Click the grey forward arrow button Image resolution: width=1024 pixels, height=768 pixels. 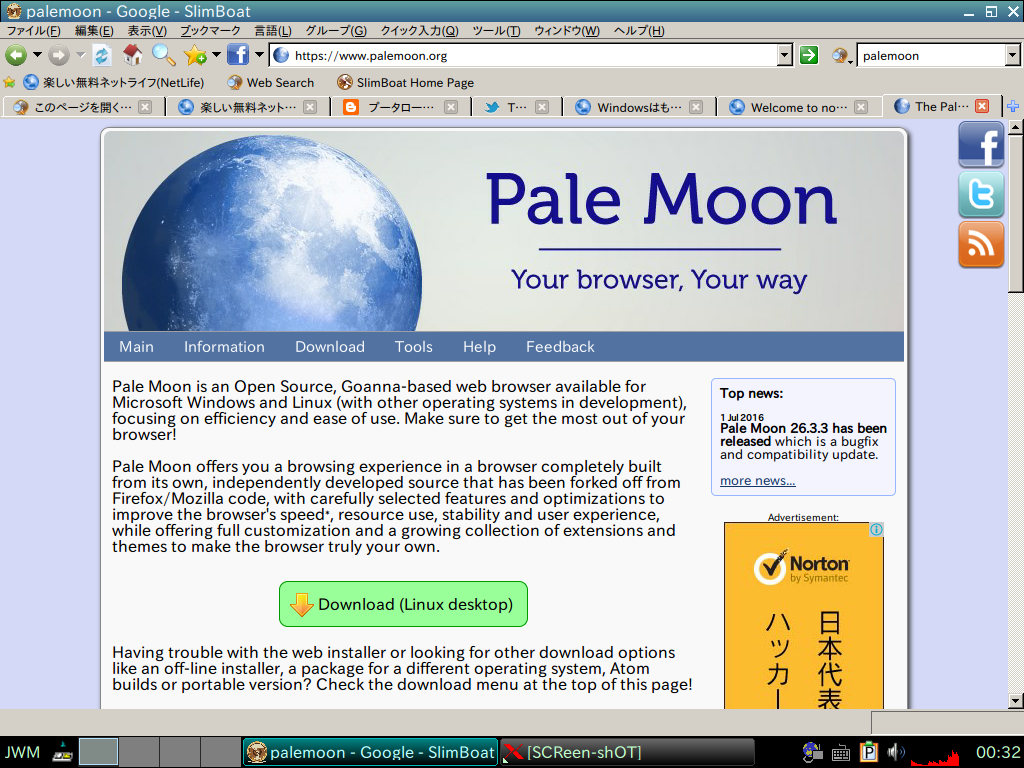pos(59,56)
